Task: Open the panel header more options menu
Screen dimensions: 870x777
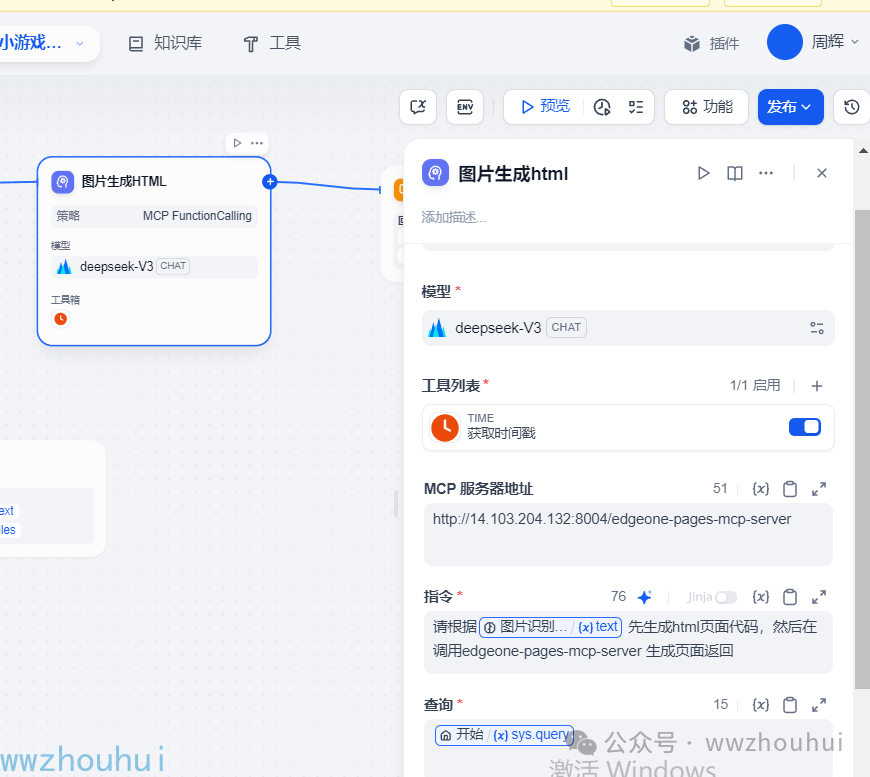Action: point(766,173)
